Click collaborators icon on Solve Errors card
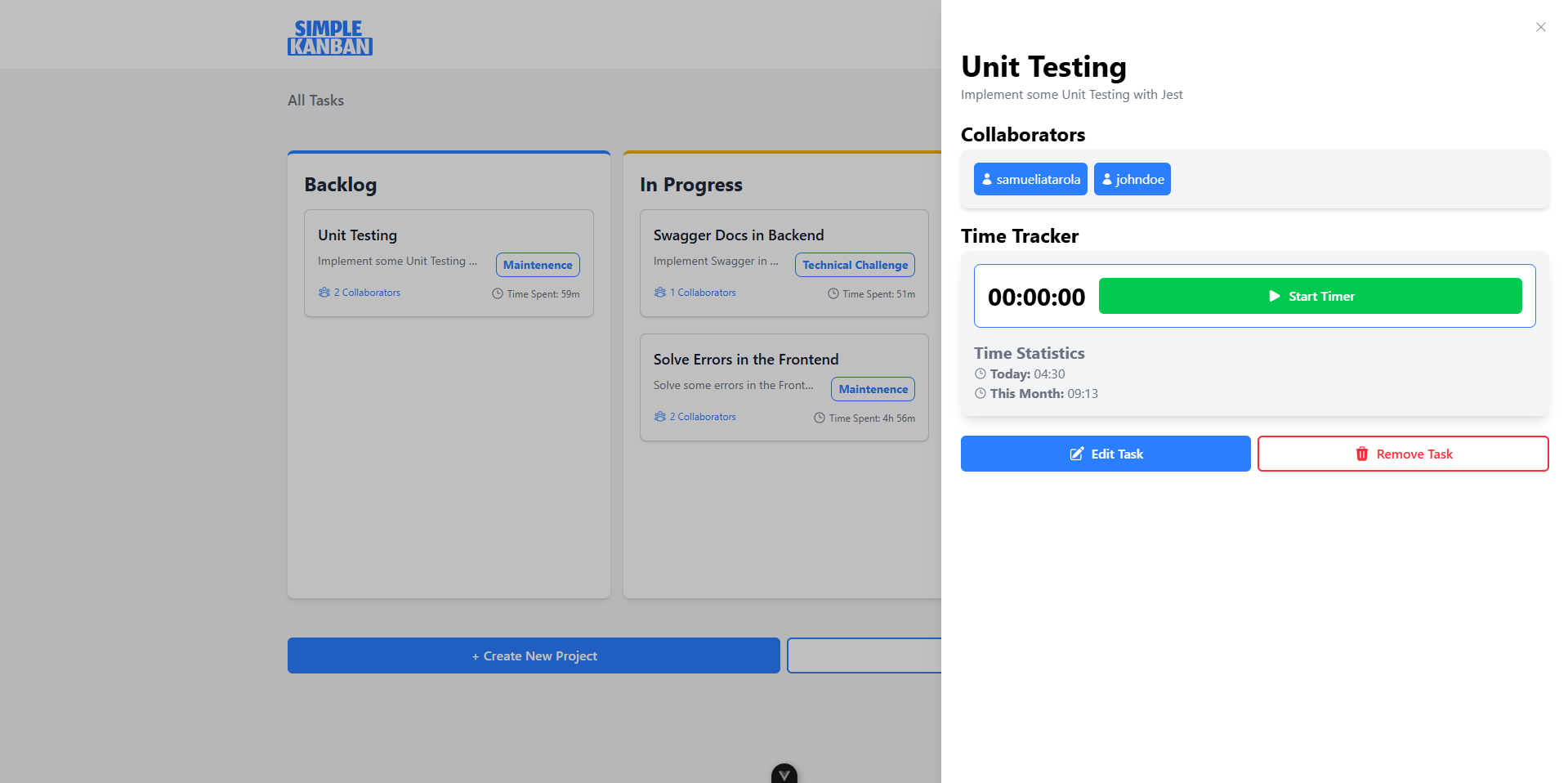This screenshot has width=1568, height=783. pos(660,417)
